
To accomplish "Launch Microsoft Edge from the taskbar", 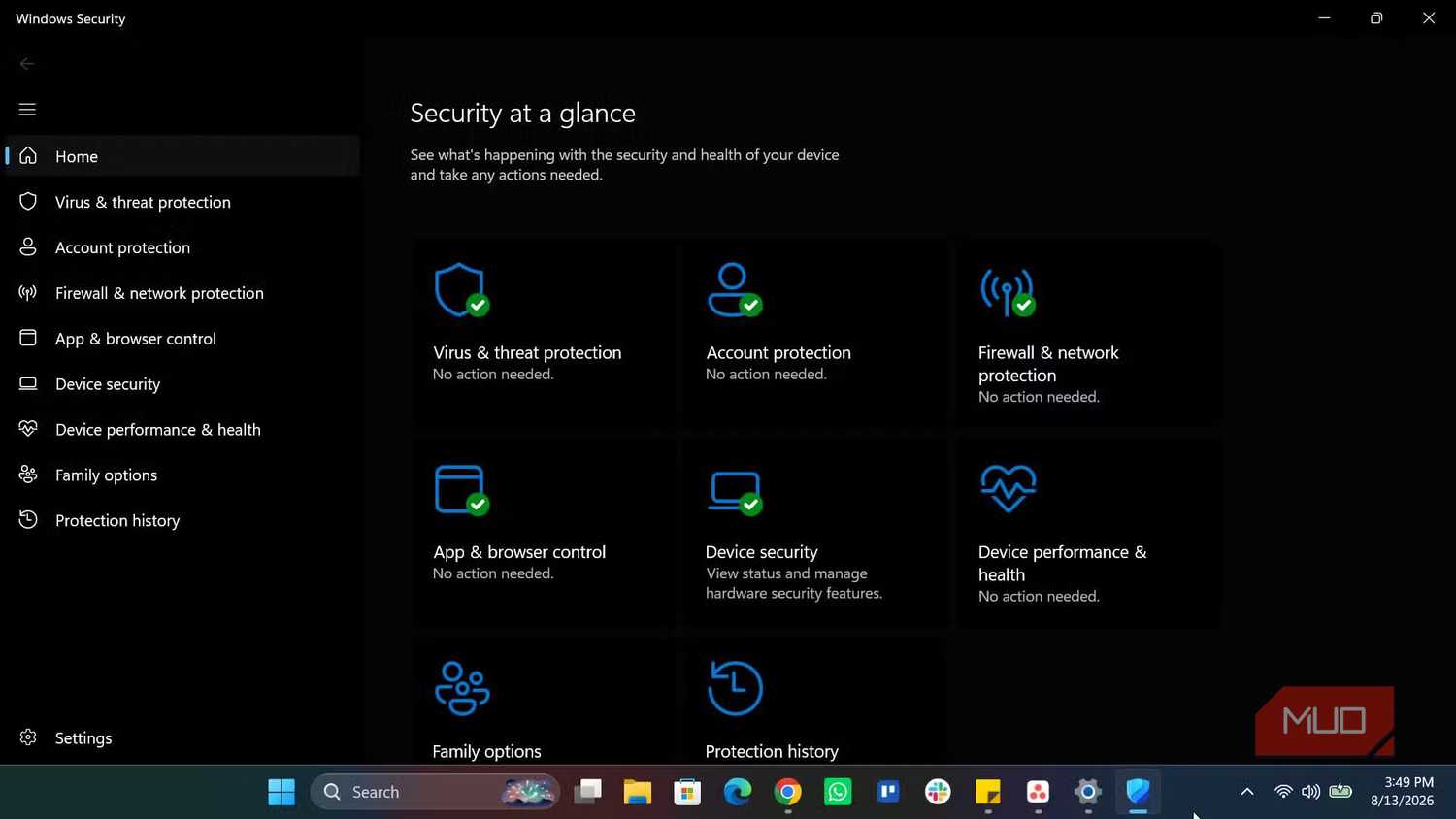I will (x=738, y=792).
